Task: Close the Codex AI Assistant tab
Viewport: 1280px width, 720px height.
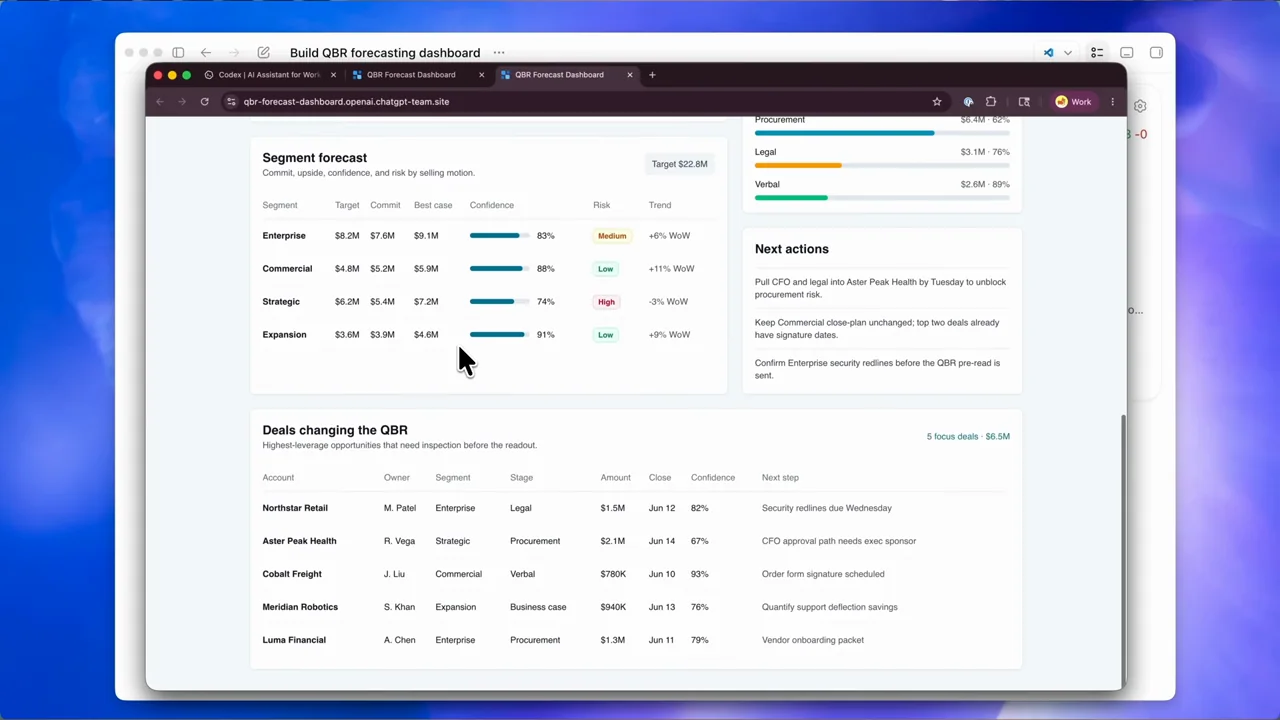Action: tap(334, 75)
